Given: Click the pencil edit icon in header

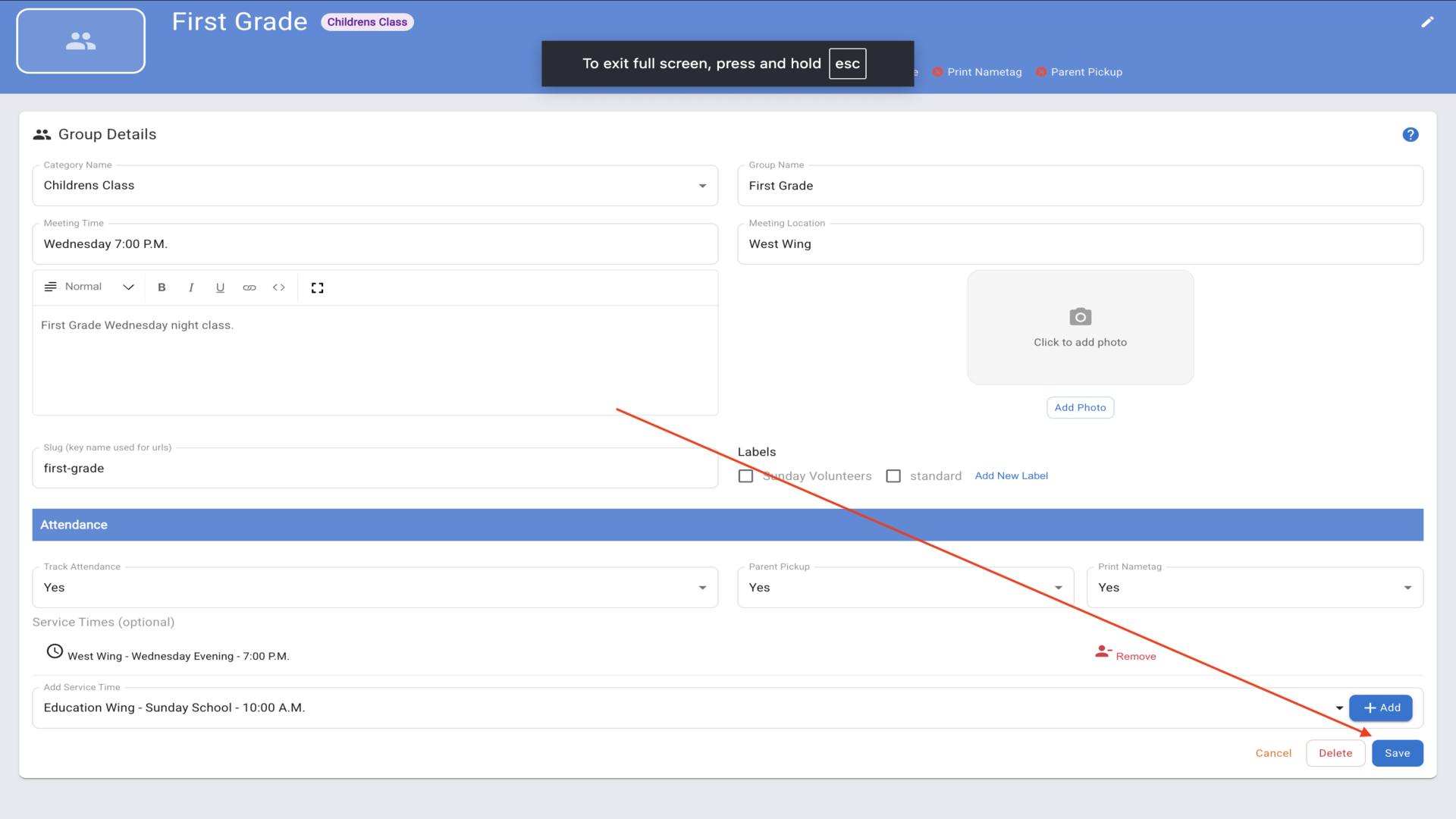Looking at the screenshot, I should click(x=1427, y=22).
